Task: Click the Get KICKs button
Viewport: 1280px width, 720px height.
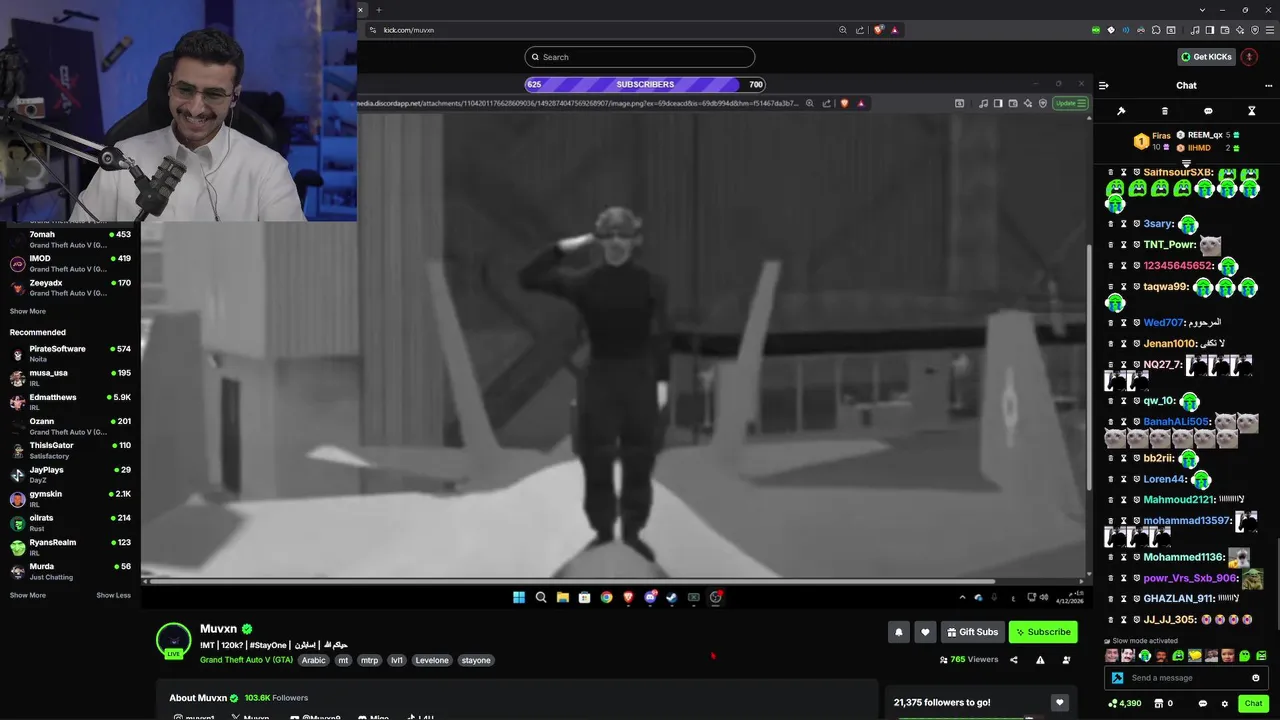Action: (x=1206, y=57)
